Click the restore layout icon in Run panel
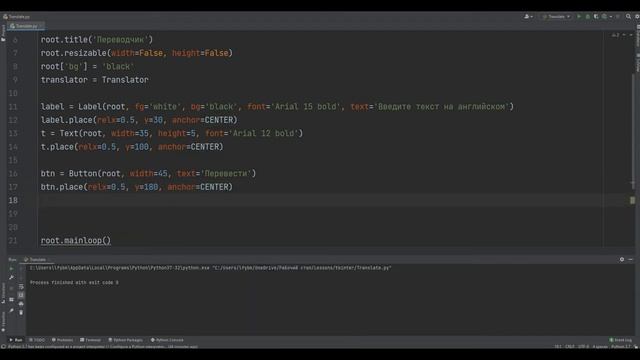This screenshot has width=640, height=360. coord(11,300)
